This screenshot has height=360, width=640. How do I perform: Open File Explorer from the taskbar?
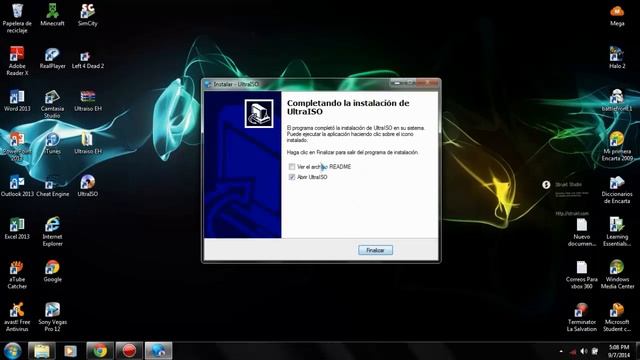(x=42, y=351)
